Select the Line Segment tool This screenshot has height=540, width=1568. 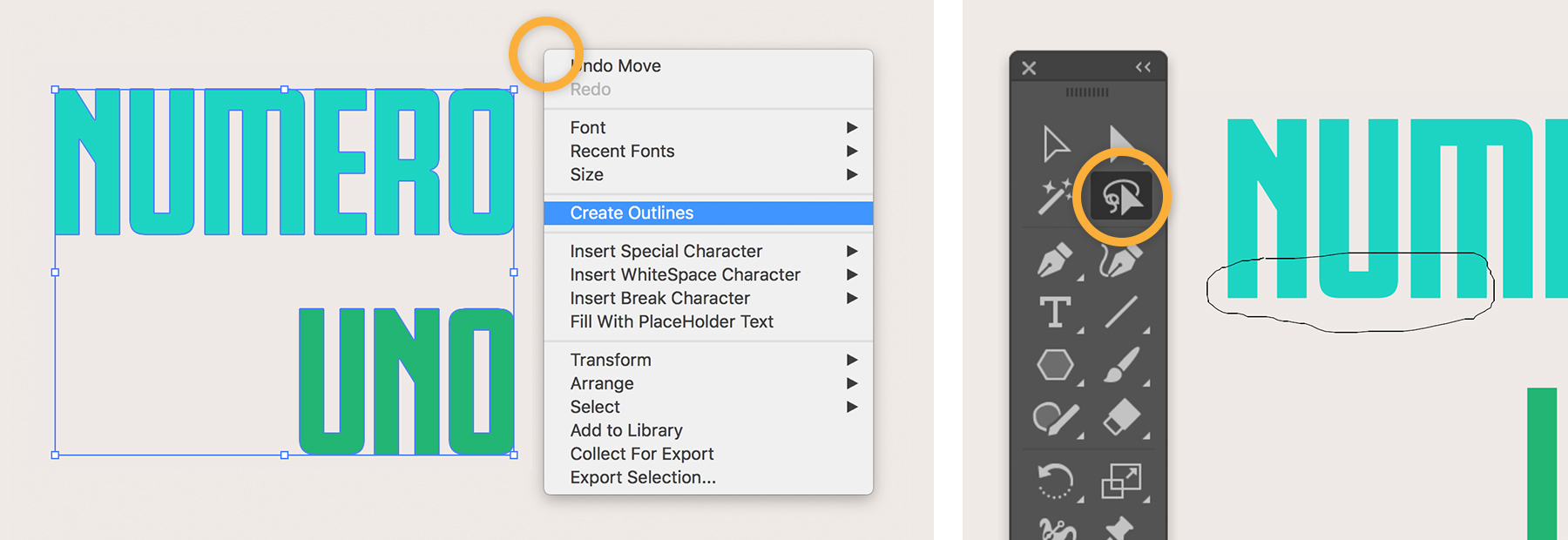(x=1121, y=312)
